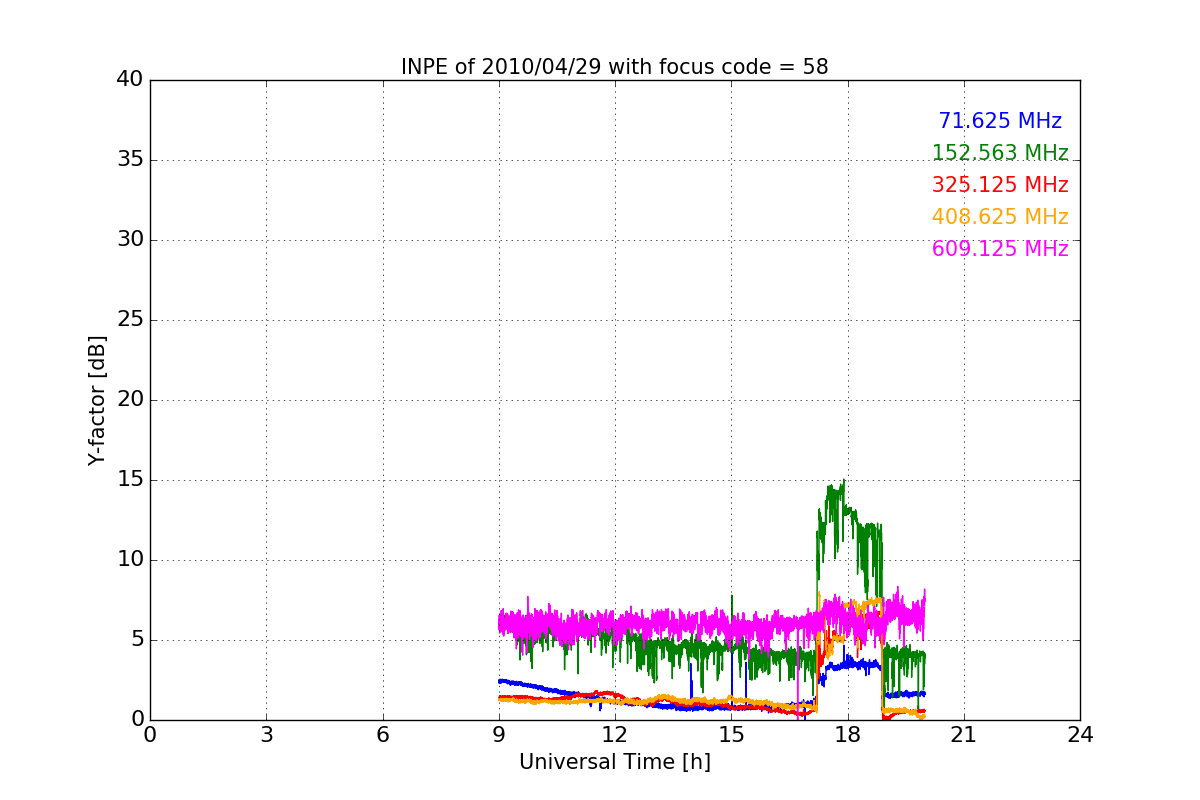Select the 609.125 MHz legend label
Screen dimensions: 1200x800
pyautogui.click(x=1000, y=249)
